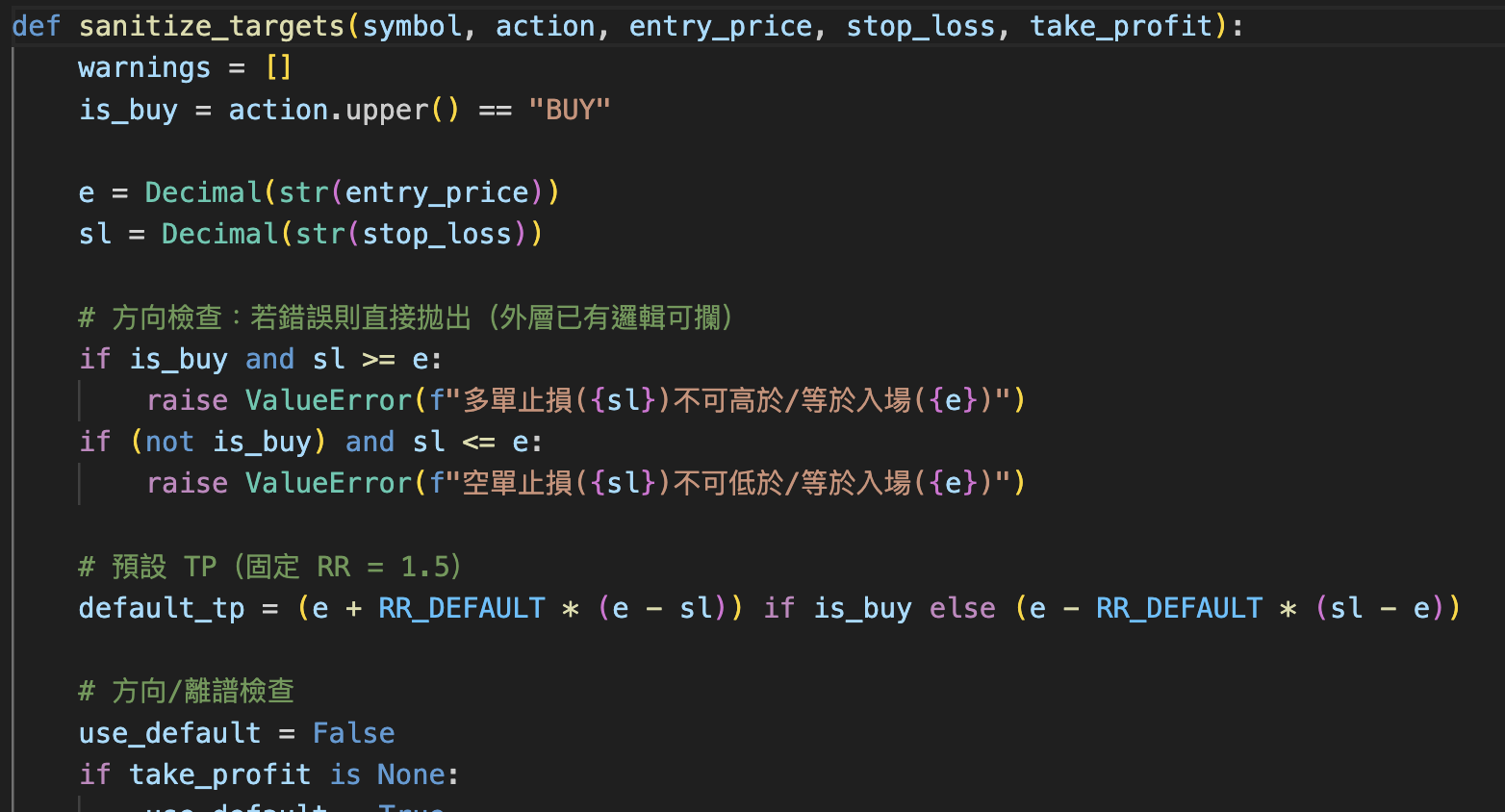Click the 方向/離譜檢查 comment
The image size is (1505, 812).
coord(186,691)
